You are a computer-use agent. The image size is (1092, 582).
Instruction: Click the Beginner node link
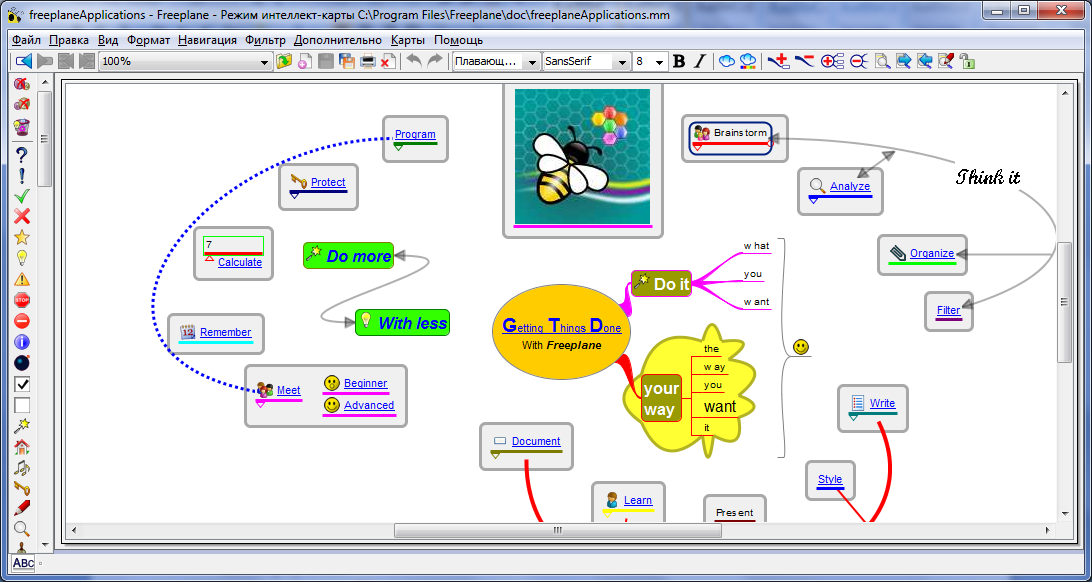click(366, 383)
